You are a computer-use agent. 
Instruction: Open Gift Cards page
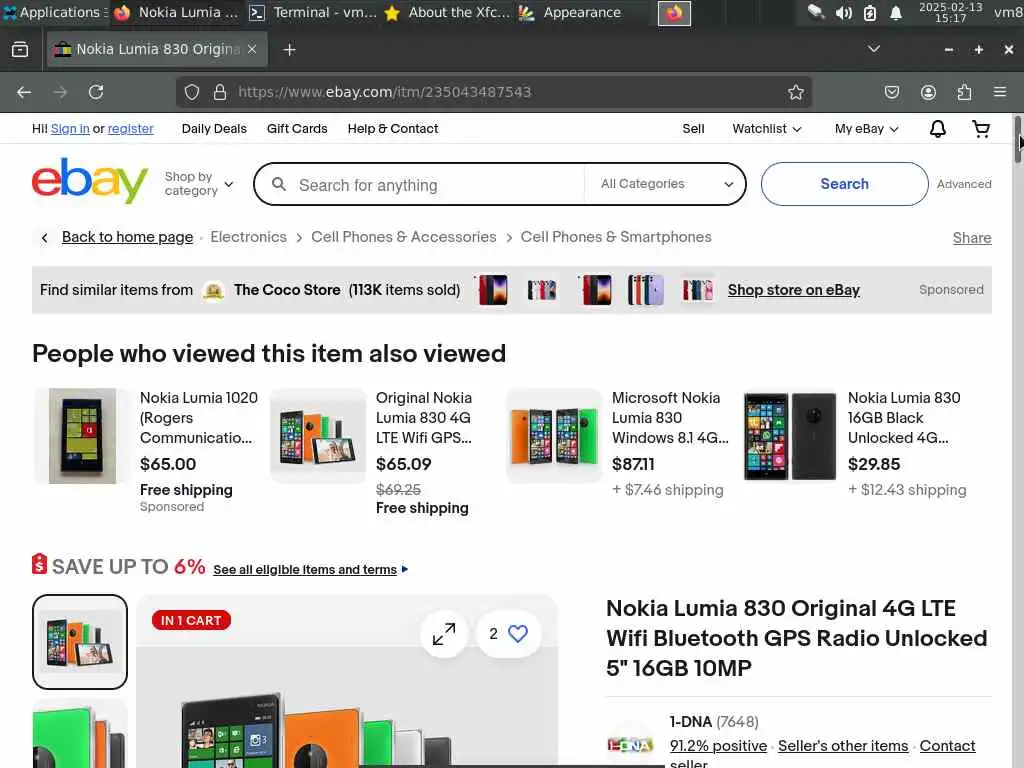coord(297,129)
